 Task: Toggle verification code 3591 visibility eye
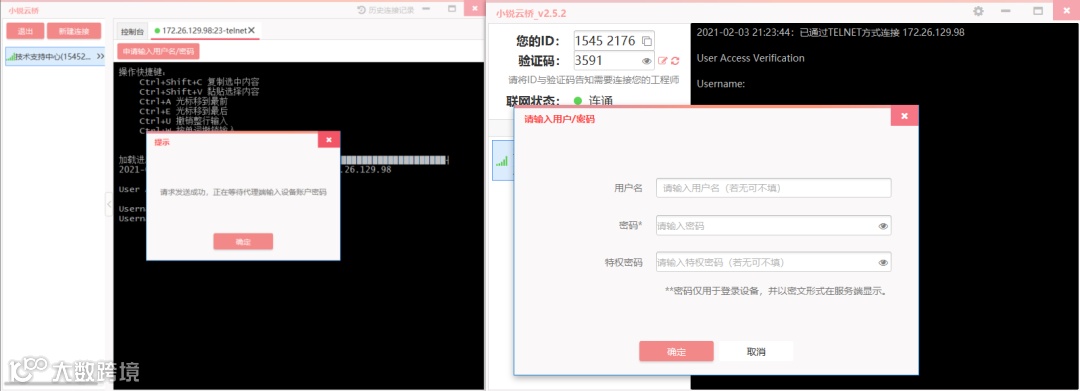tap(646, 61)
